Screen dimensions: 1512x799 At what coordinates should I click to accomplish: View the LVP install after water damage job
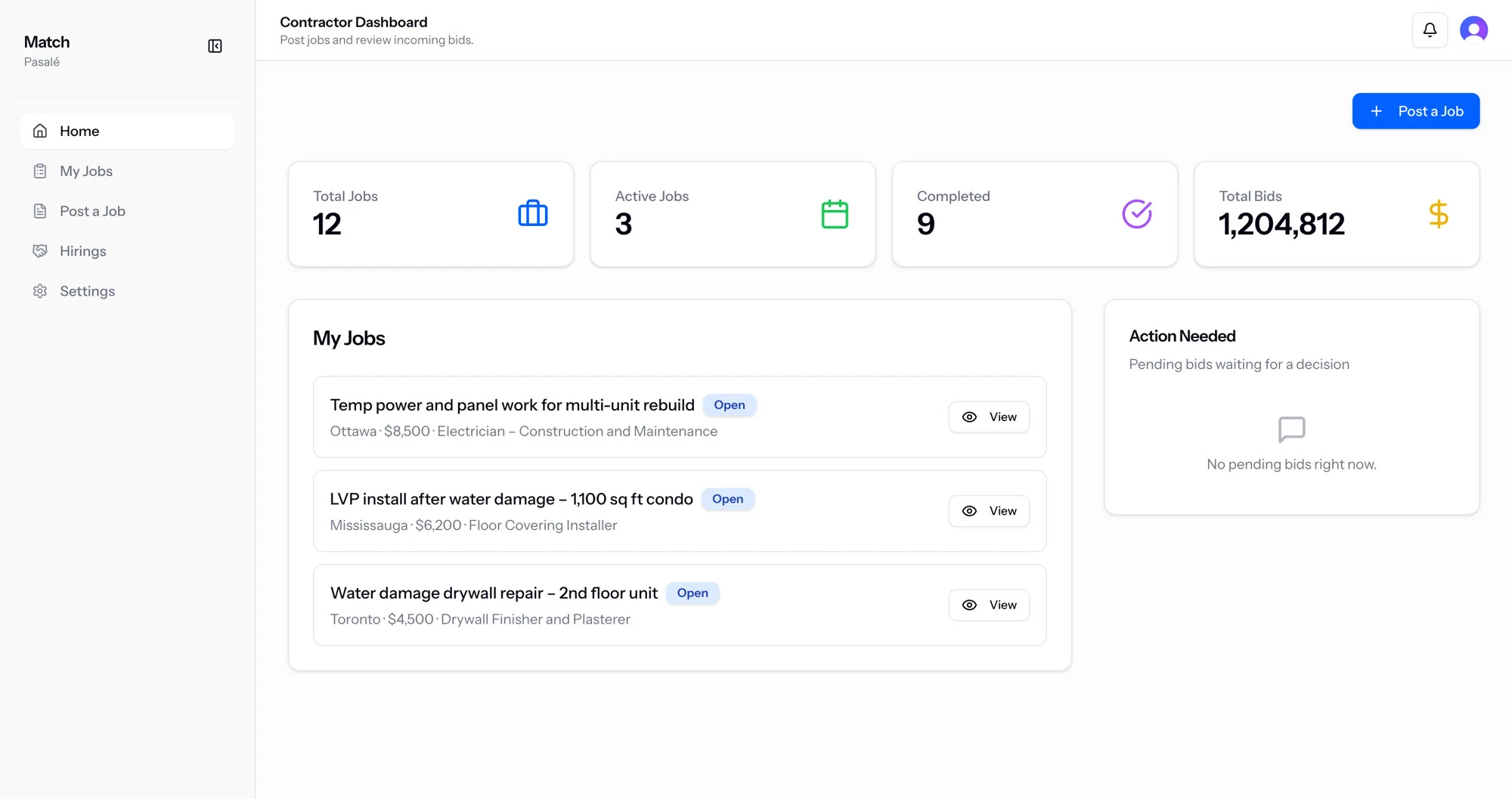click(989, 511)
